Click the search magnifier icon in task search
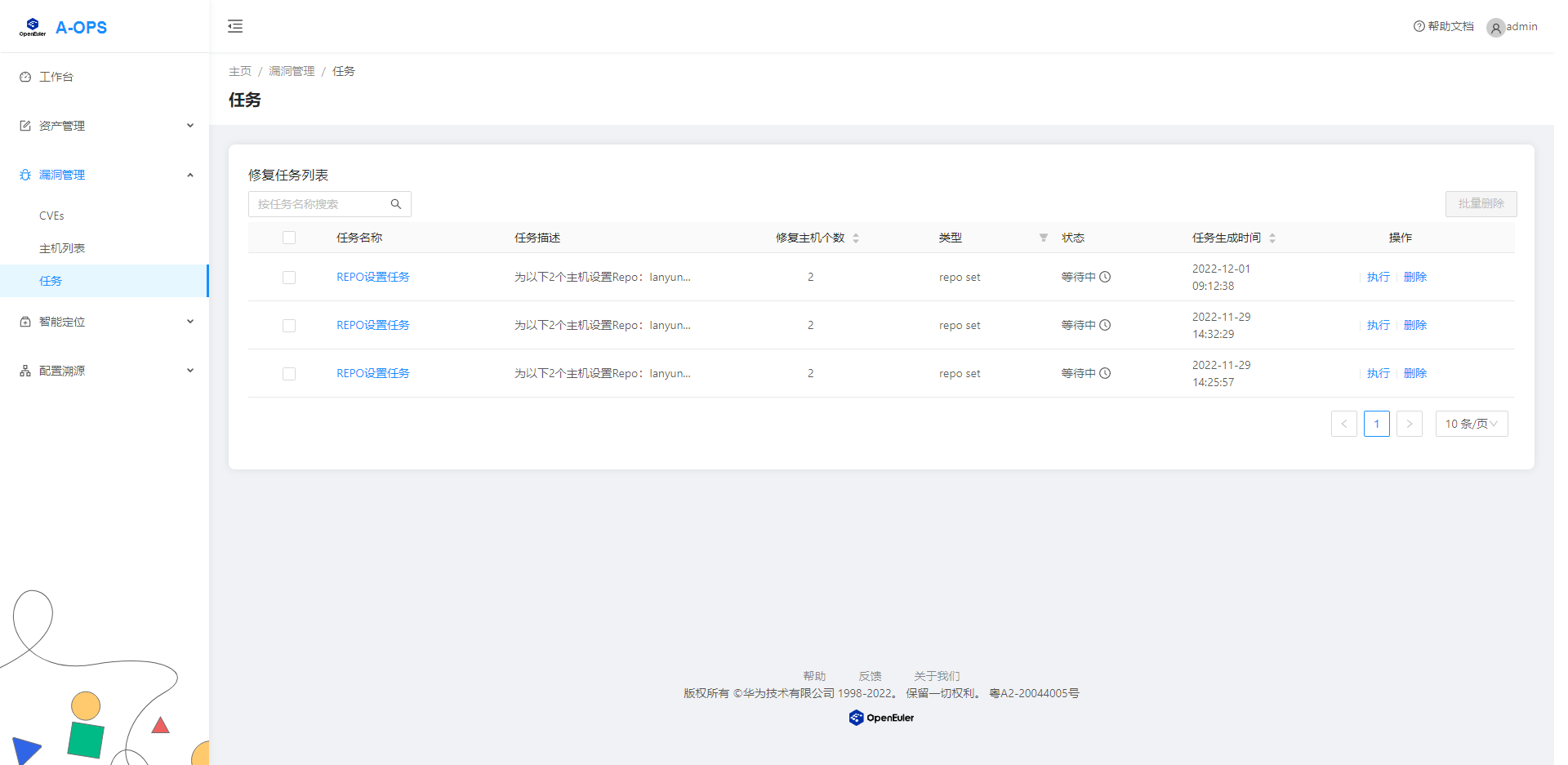 [396, 204]
